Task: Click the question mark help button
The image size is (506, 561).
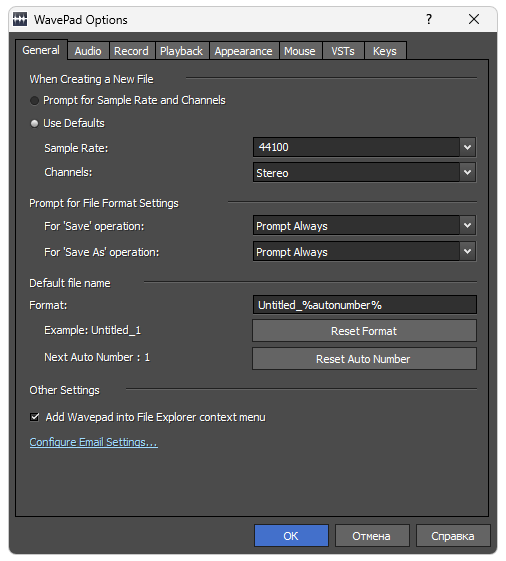Action: point(429,19)
